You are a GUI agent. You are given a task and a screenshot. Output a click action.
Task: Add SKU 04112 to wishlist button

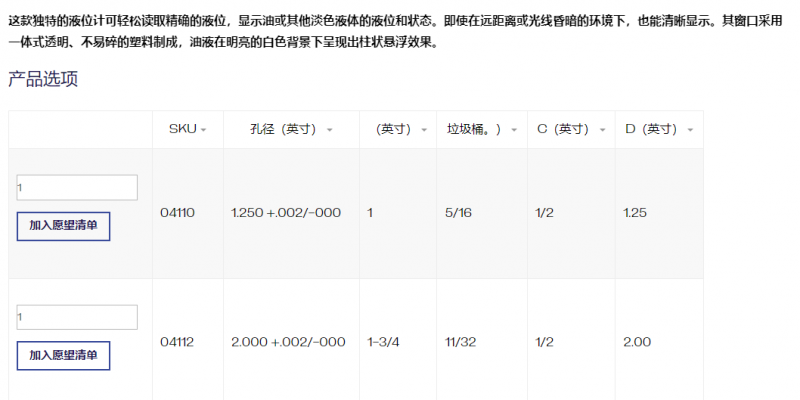click(x=63, y=355)
